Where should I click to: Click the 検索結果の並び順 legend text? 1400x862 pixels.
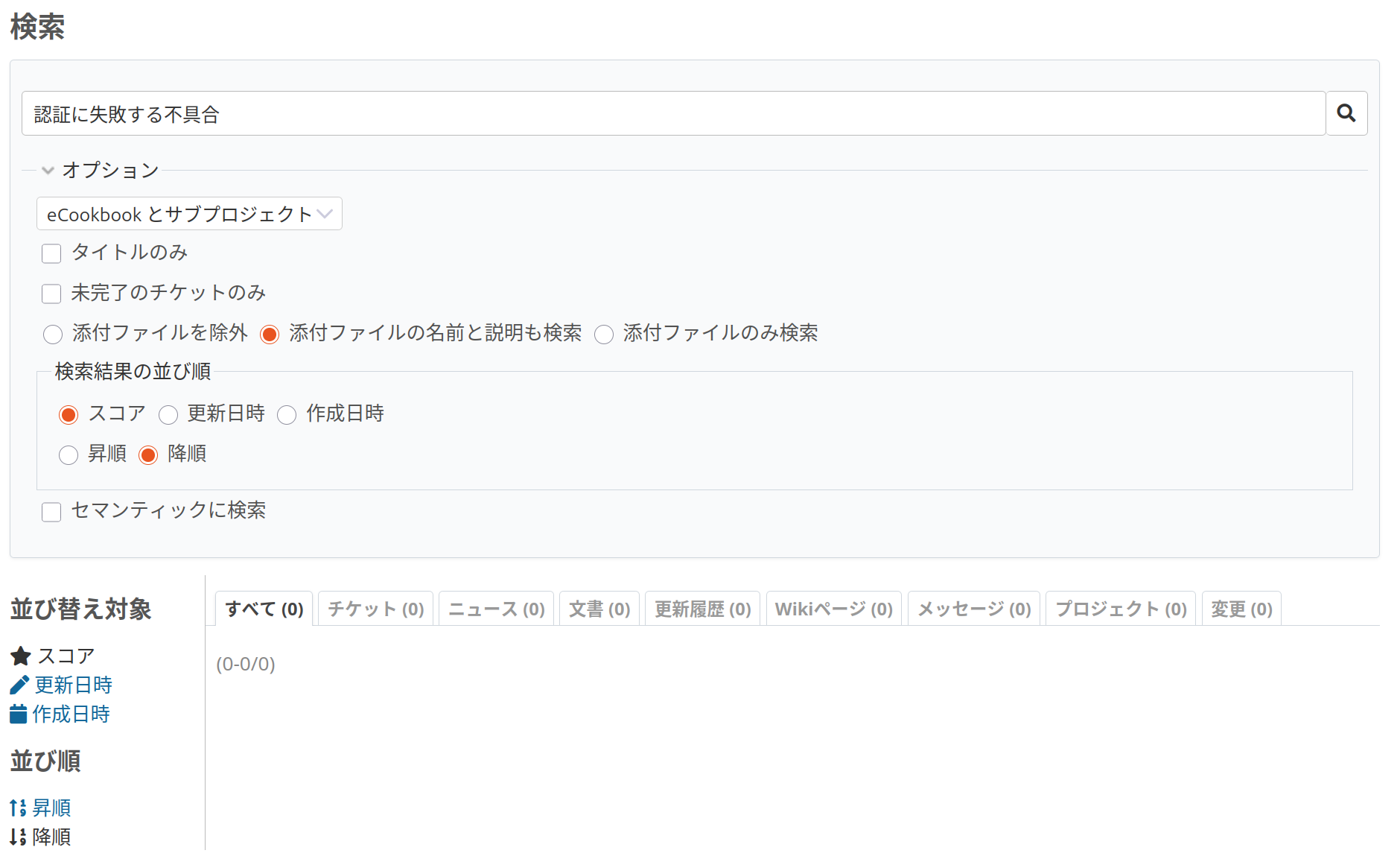[x=133, y=371]
